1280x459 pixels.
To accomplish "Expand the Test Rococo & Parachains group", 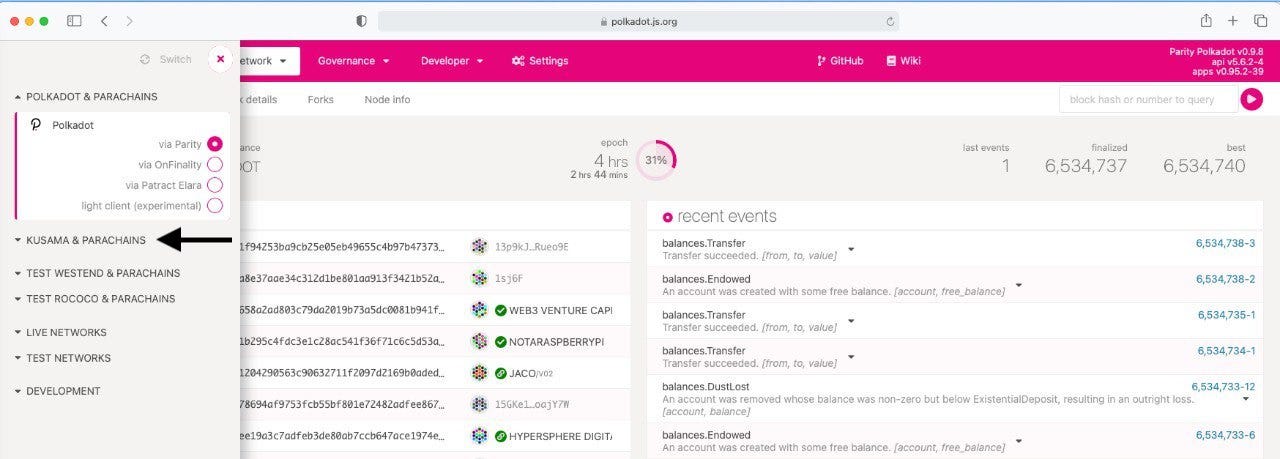I will (x=95, y=299).
